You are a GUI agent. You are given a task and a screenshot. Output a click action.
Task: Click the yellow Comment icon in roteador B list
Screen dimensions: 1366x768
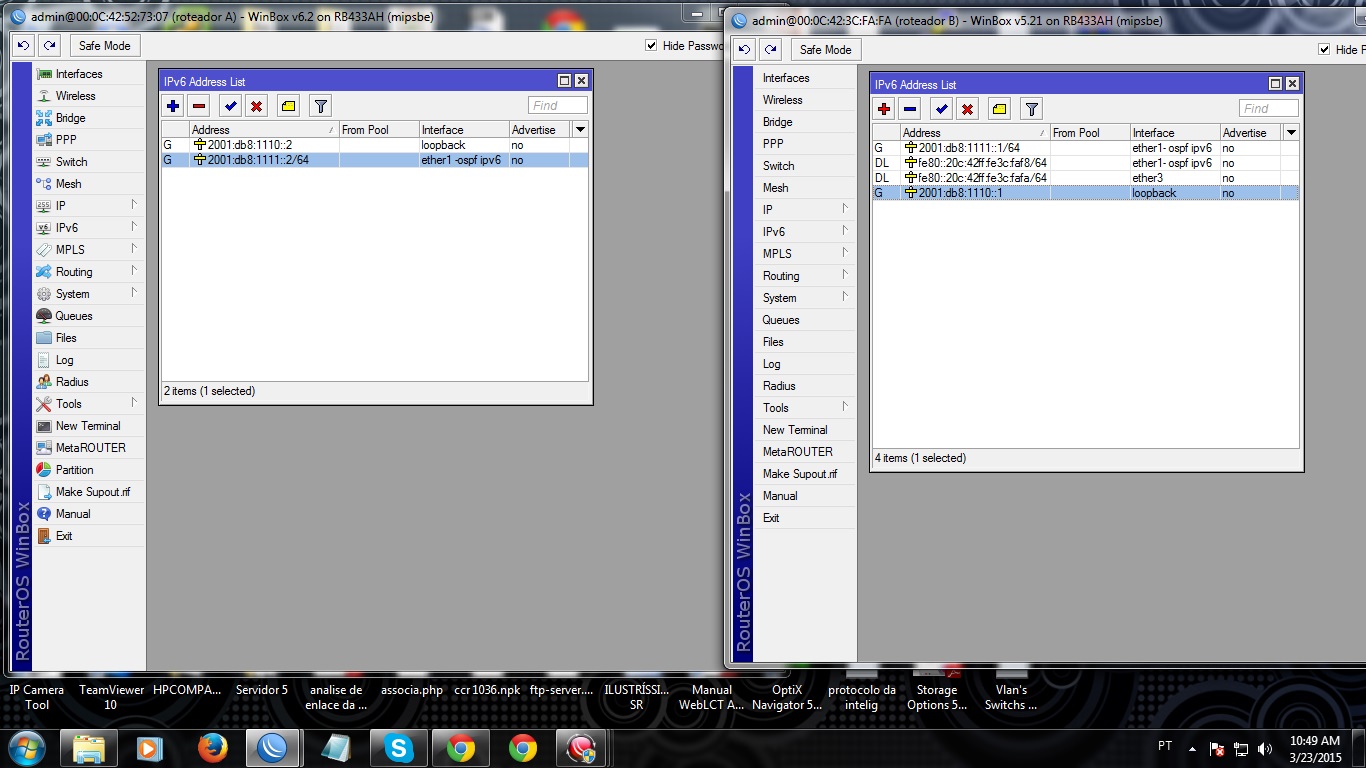tap(999, 109)
